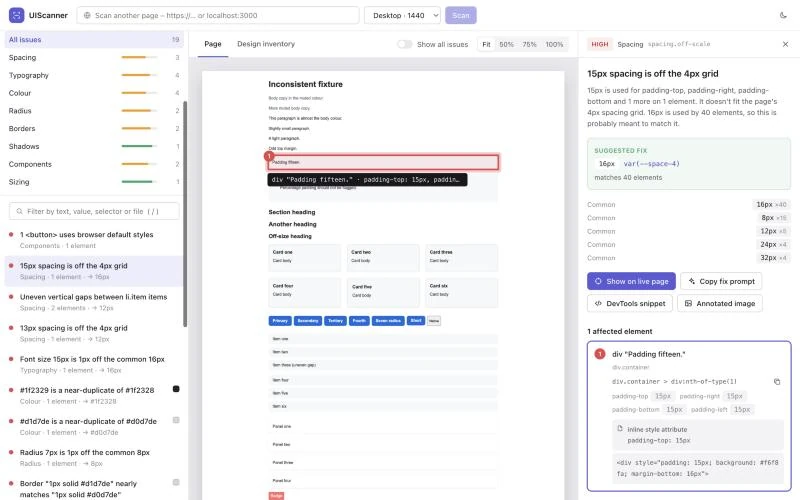The image size is (800, 500).
Task: Toggle the Show all issues switch
Action: tap(404, 44)
